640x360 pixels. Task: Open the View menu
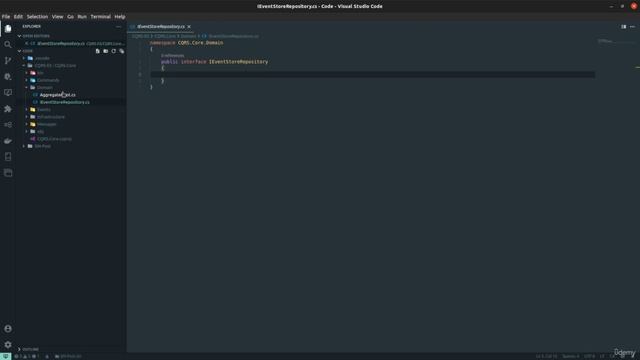(x=58, y=17)
